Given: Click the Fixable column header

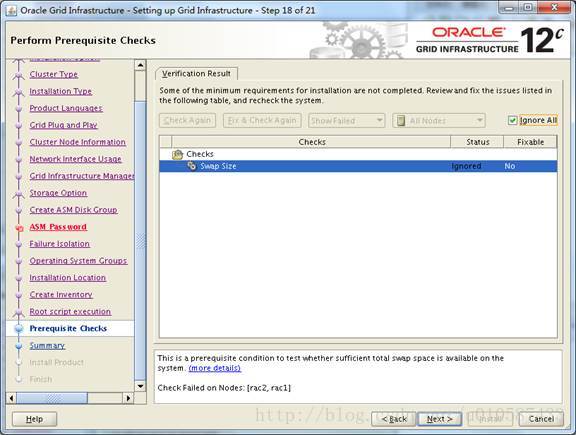Looking at the screenshot, I should (x=530, y=142).
